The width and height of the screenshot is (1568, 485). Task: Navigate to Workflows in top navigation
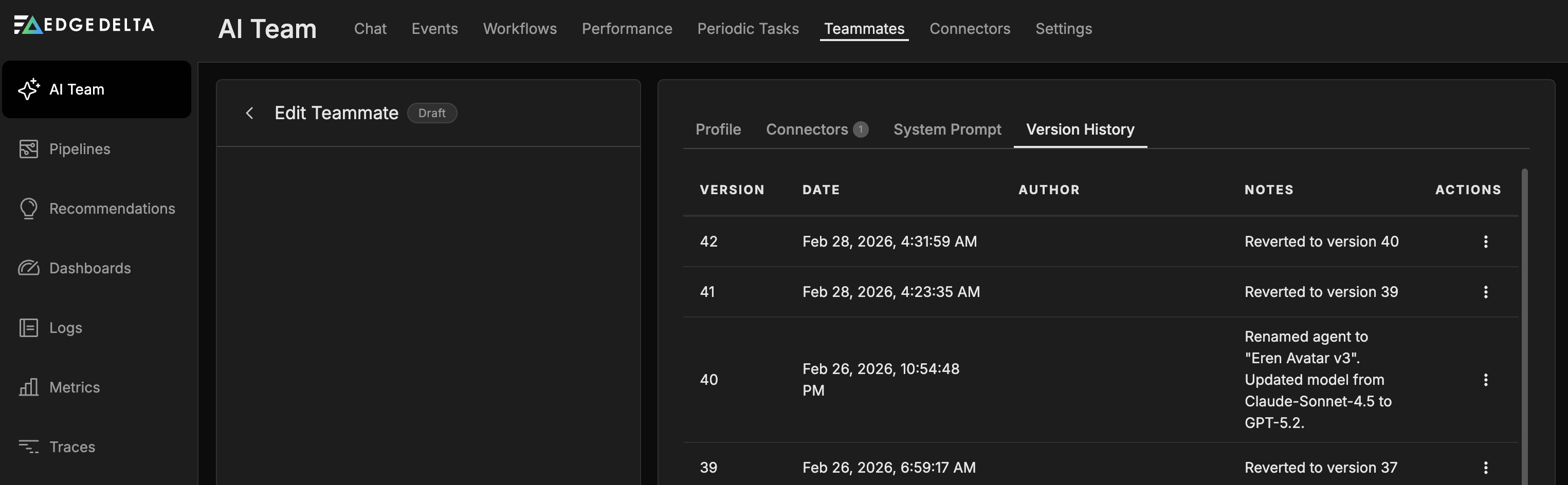pyautogui.click(x=519, y=29)
